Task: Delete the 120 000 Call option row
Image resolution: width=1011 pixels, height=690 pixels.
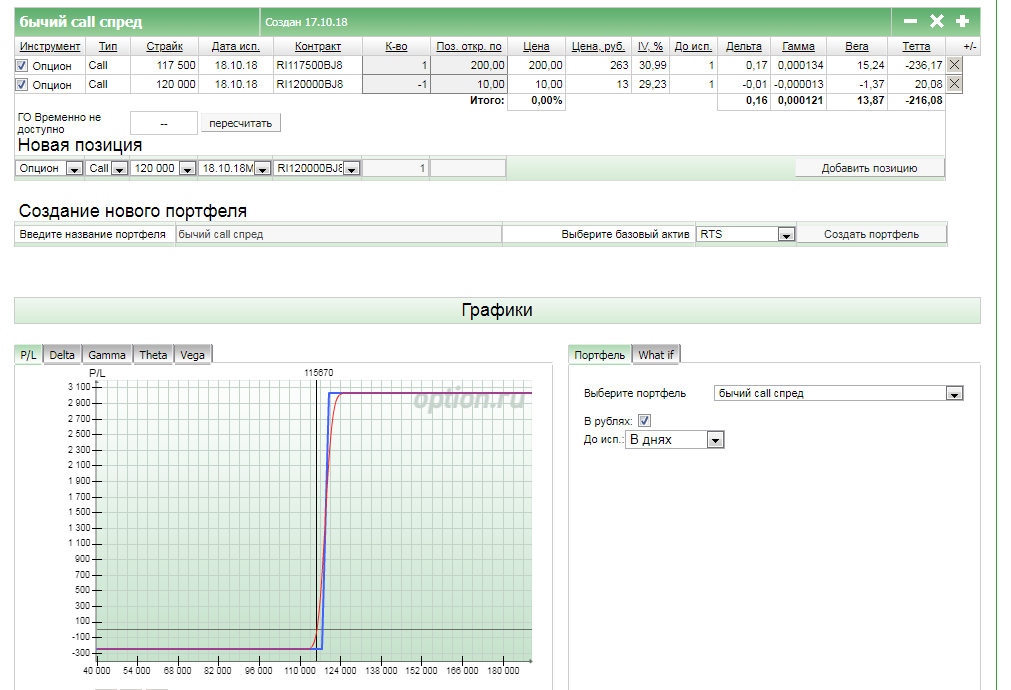Action: (x=954, y=84)
